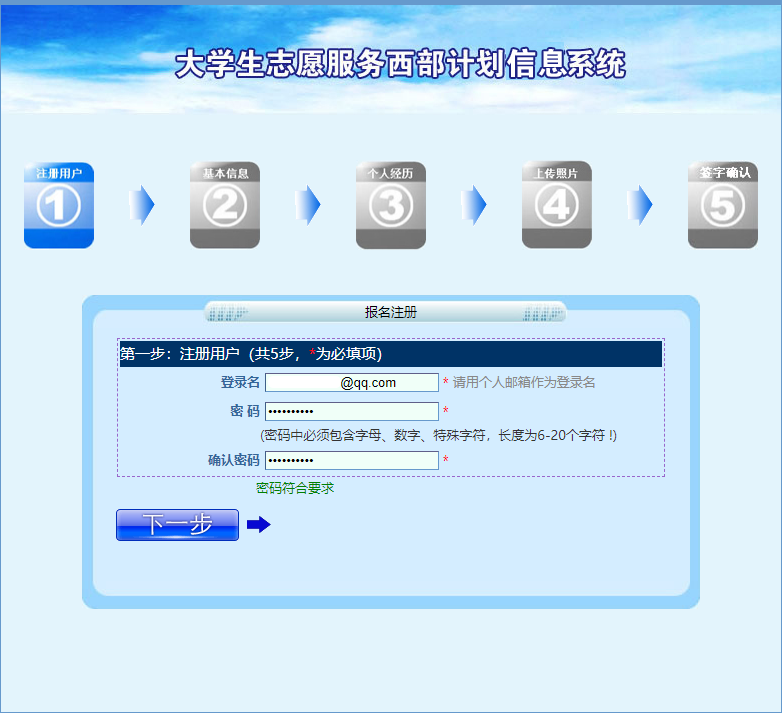Focus the 登录名 email input field
Viewport: 782px width, 713px height.
coord(351,383)
